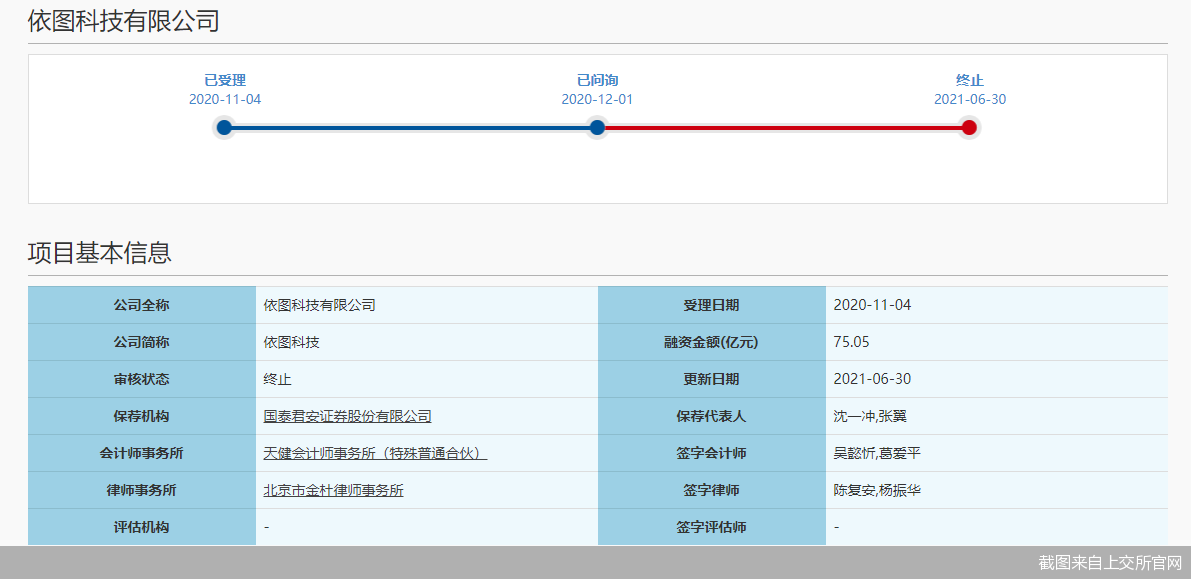Click the red 终止 timeline dot
Viewport: 1191px width, 579px height.
[x=969, y=127]
